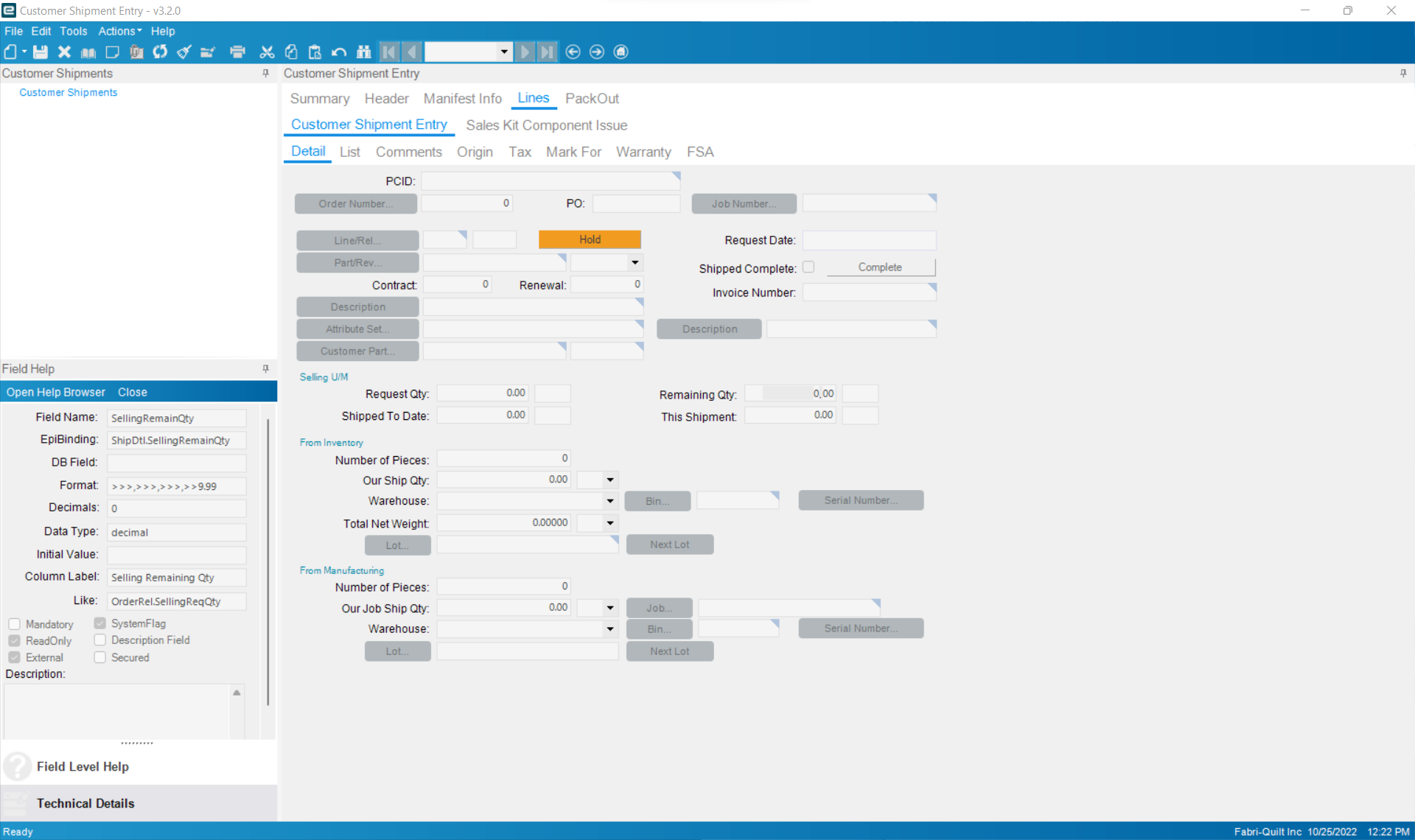Toggle the Mandatory checkbox in Field Help
This screenshot has height=840, width=1415.
click(14, 623)
